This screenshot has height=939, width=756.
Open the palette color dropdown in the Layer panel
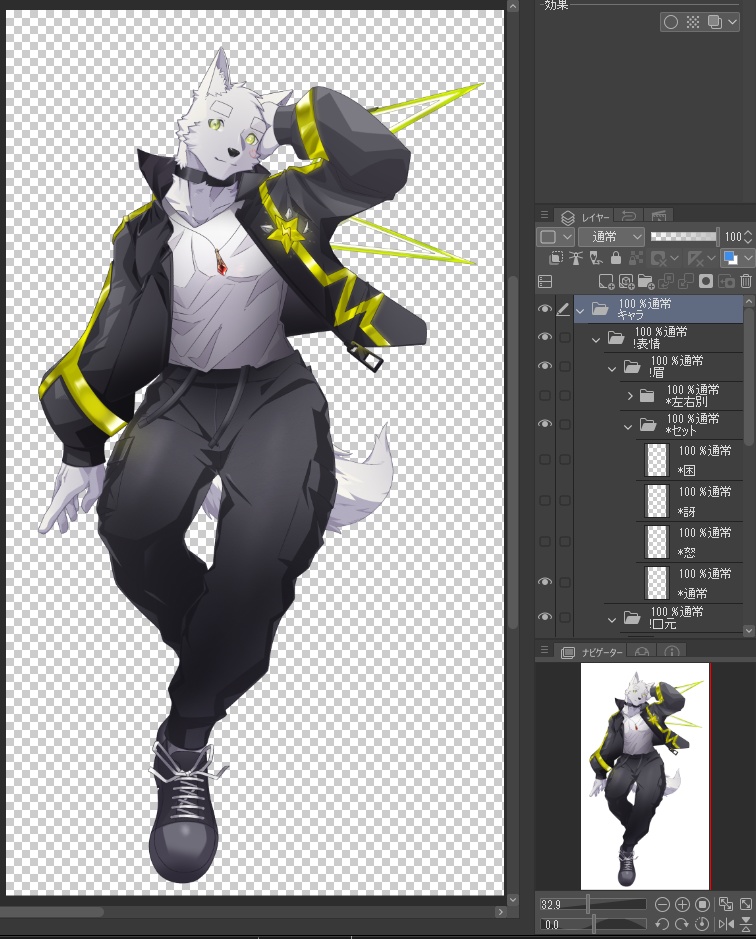click(x=555, y=237)
